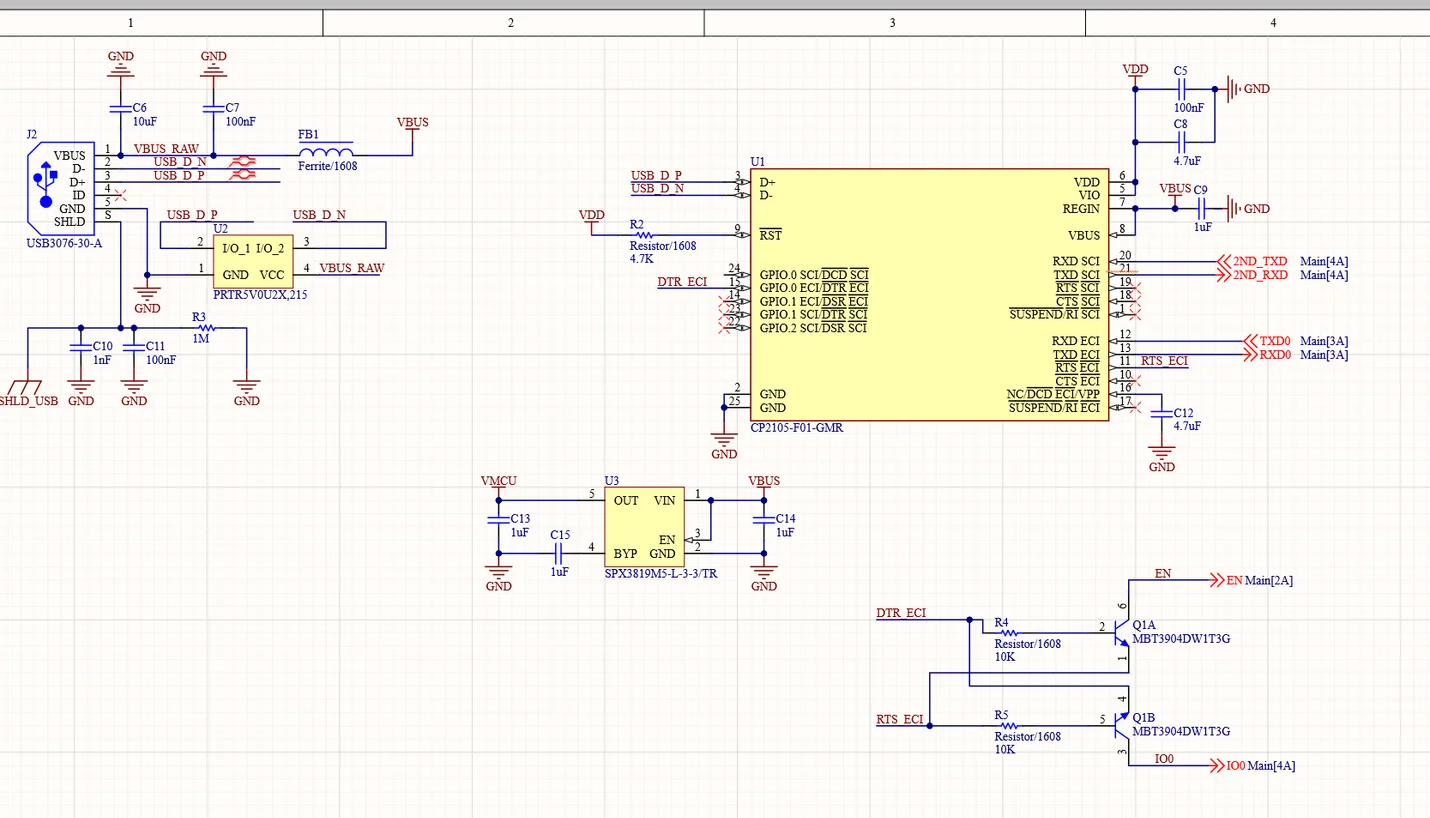The image size is (1430, 818).
Task: Select capacitor C10 1nF symbol
Action: coord(79,348)
